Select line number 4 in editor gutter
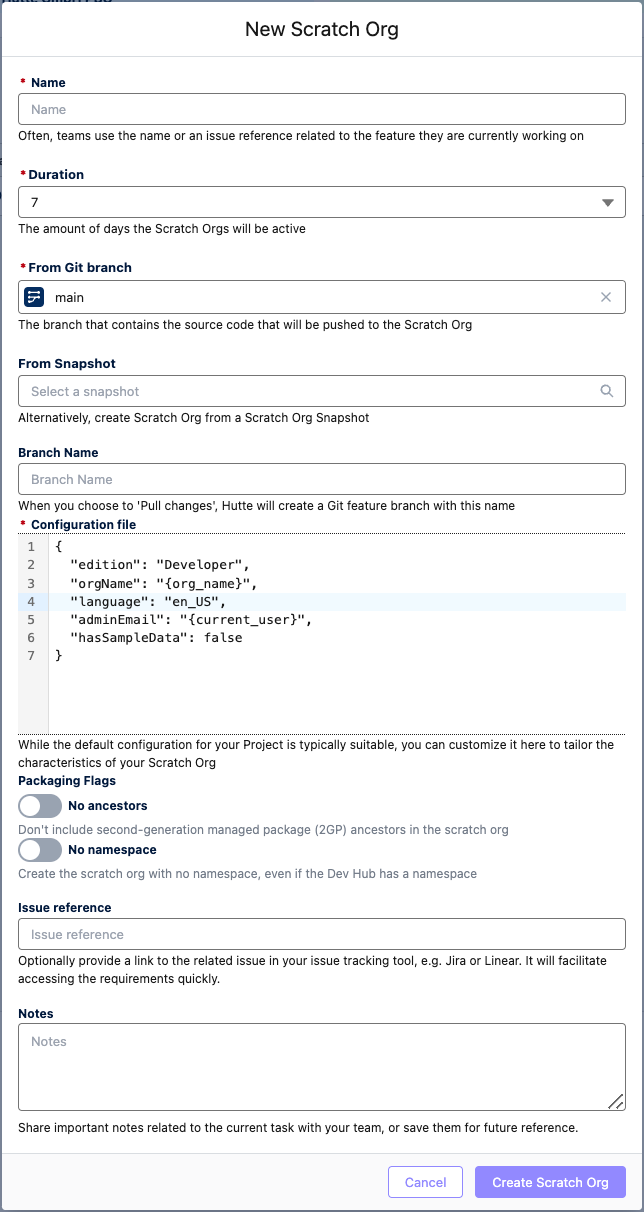Screen dimensions: 644x1212 tap(31, 601)
